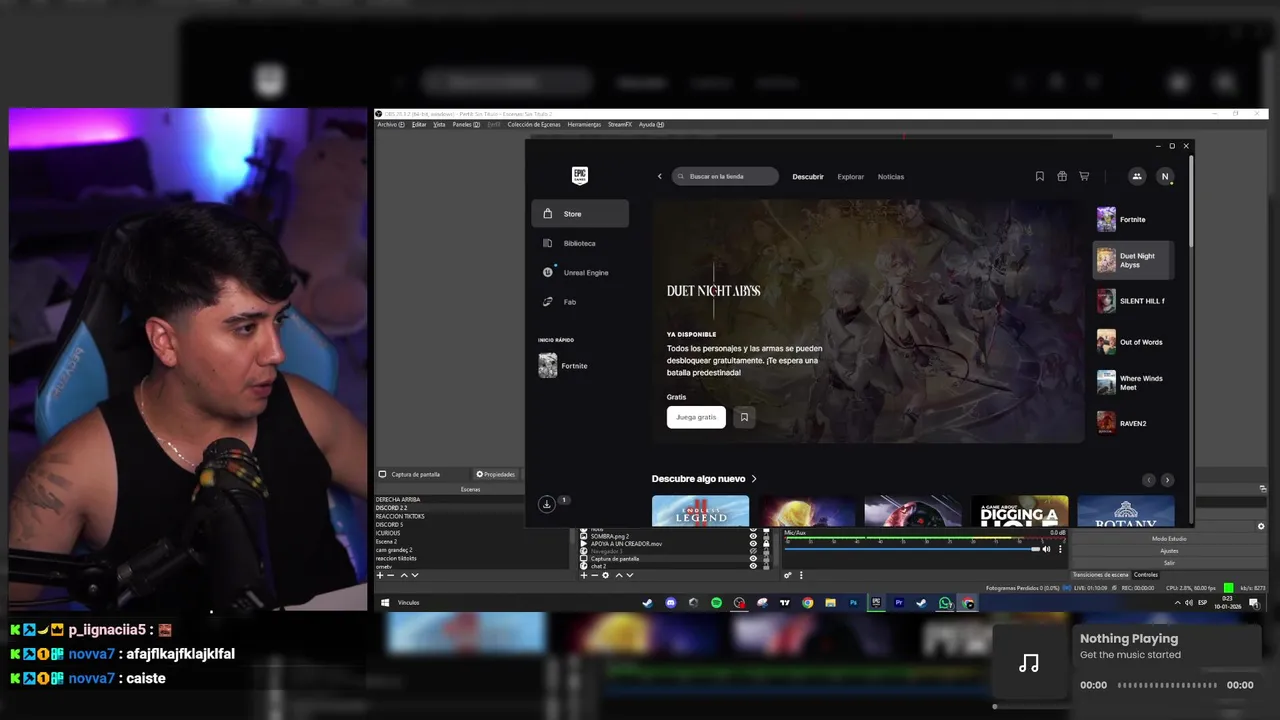Viewport: 1280px width, 720px height.
Task: Move selected OBS scene up
Action: click(x=404, y=575)
